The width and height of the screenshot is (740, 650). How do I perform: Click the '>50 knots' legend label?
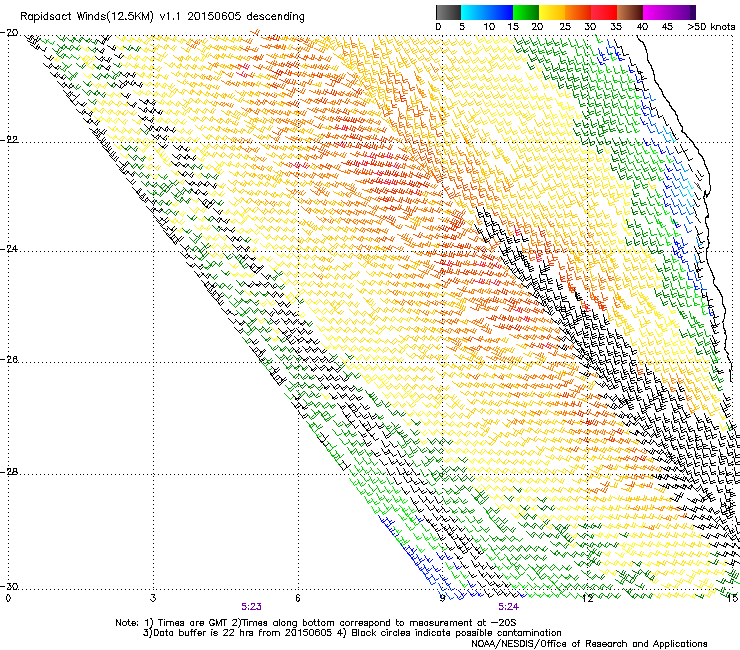tap(711, 27)
